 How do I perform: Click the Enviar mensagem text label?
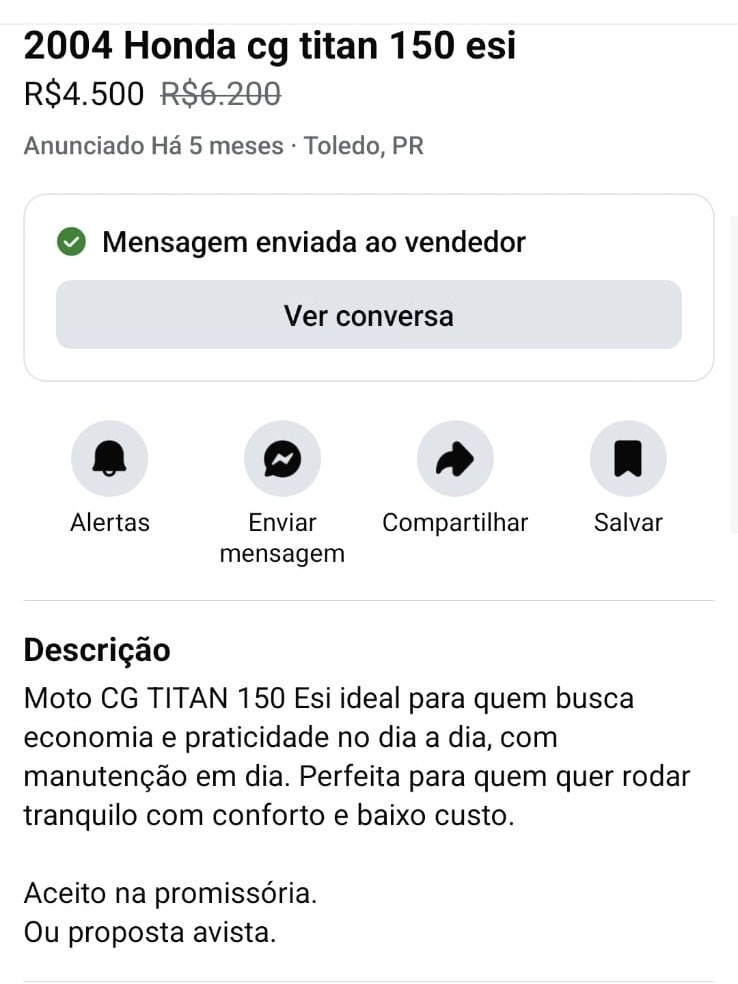pyautogui.click(x=282, y=538)
